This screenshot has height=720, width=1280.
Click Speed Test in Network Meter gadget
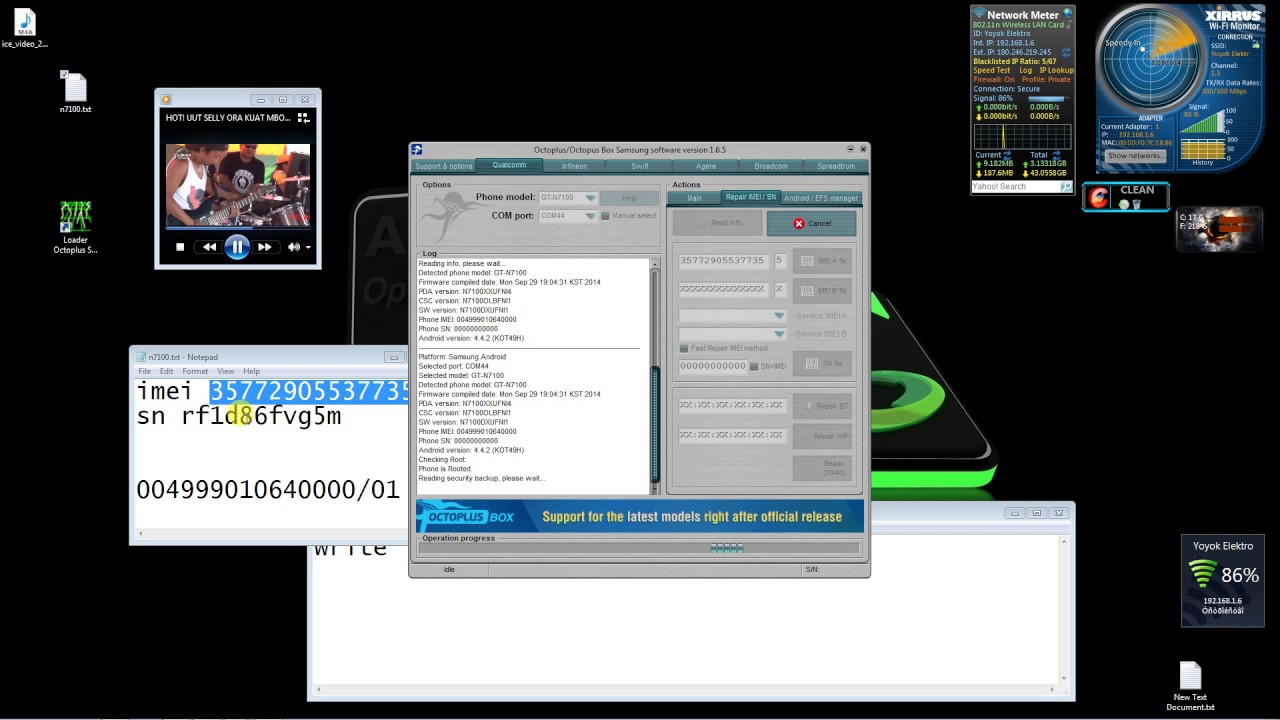coord(992,71)
